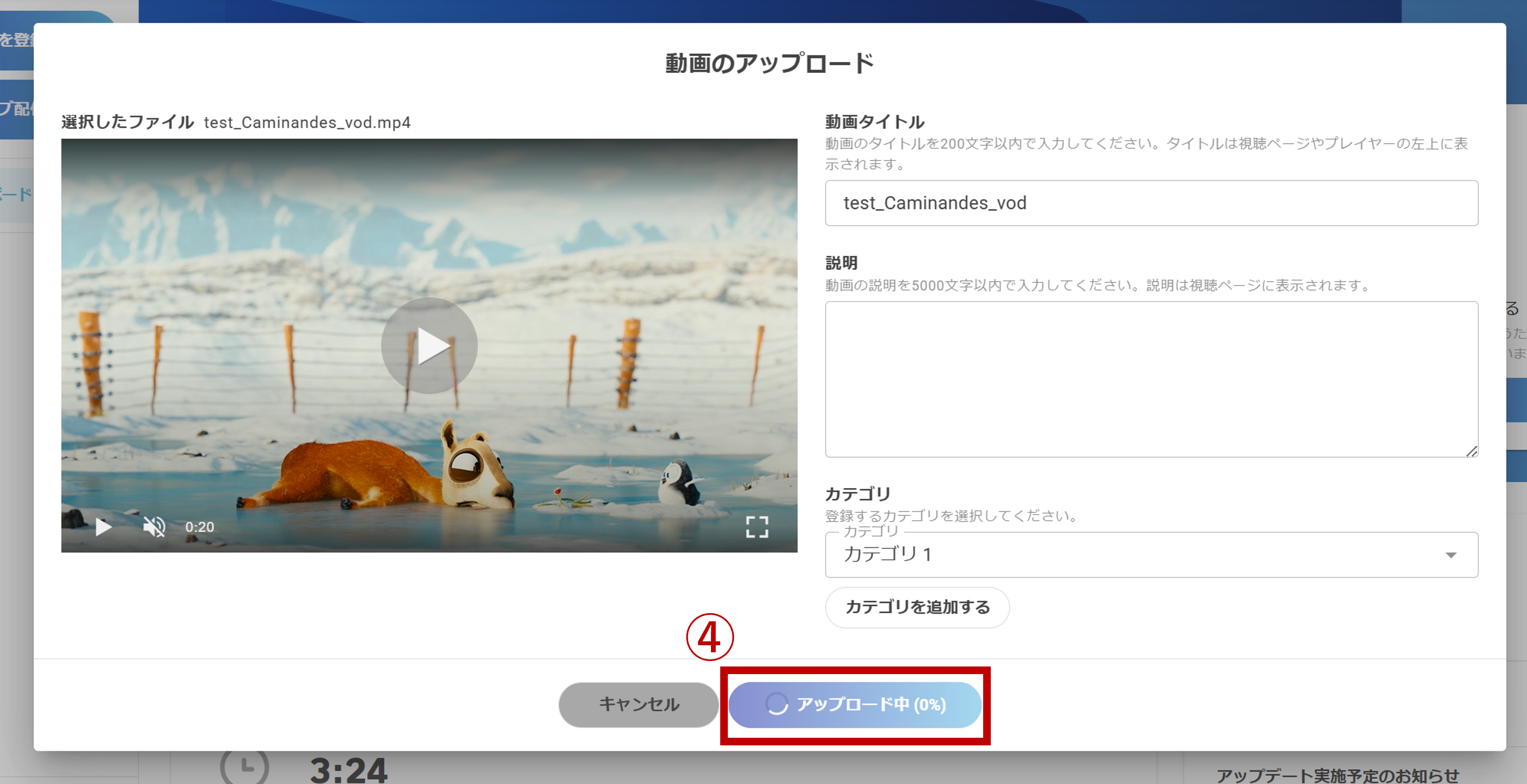1527x784 pixels.
Task: Play the video with center play button
Action: coord(429,345)
